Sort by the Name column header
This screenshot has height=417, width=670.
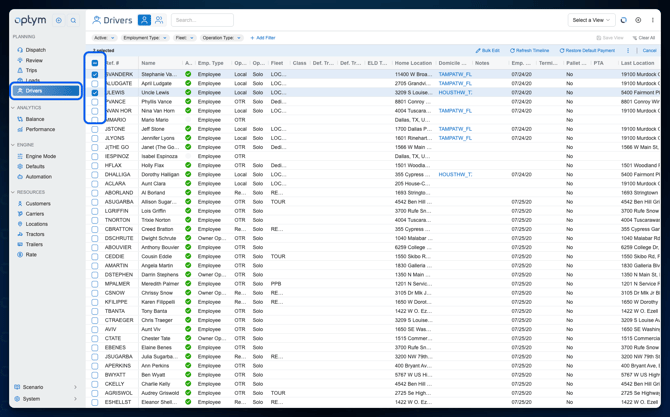coord(148,63)
